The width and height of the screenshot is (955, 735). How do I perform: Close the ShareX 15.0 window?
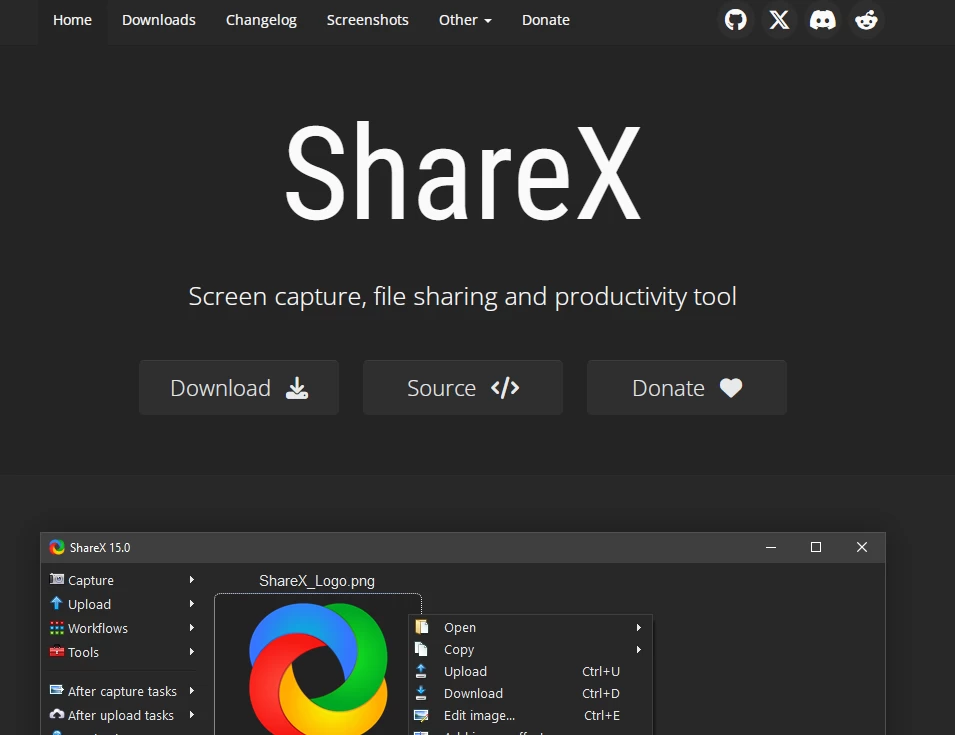(862, 547)
